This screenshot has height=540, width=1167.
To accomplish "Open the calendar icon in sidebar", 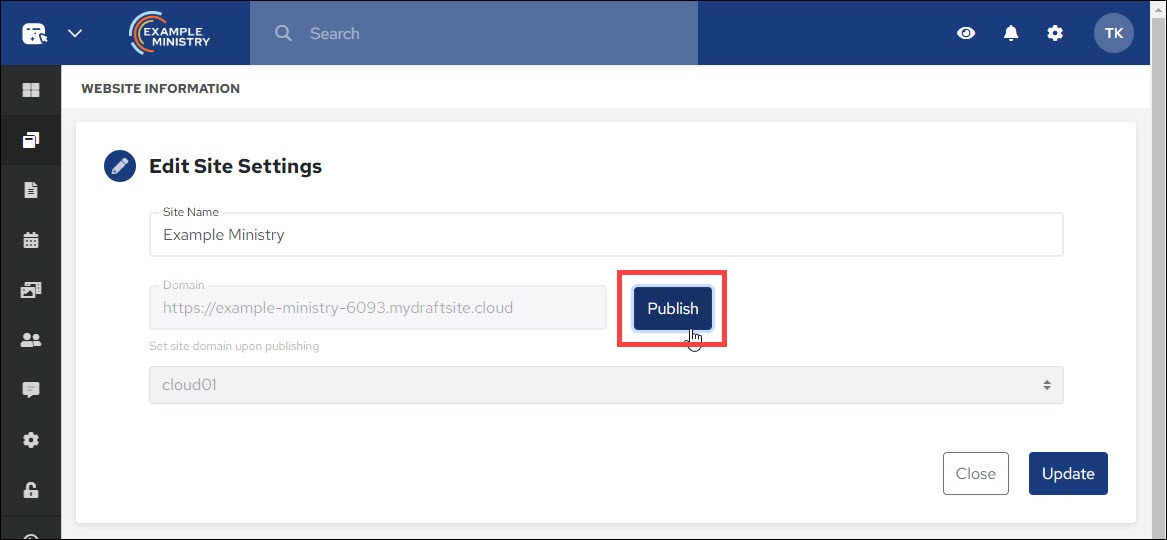I will 31,240.
